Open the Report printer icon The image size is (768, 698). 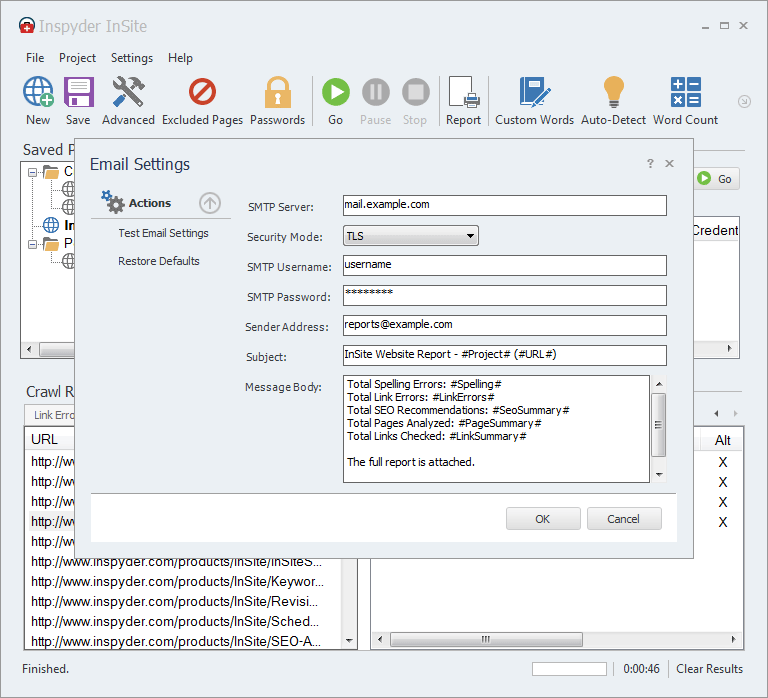tap(463, 92)
